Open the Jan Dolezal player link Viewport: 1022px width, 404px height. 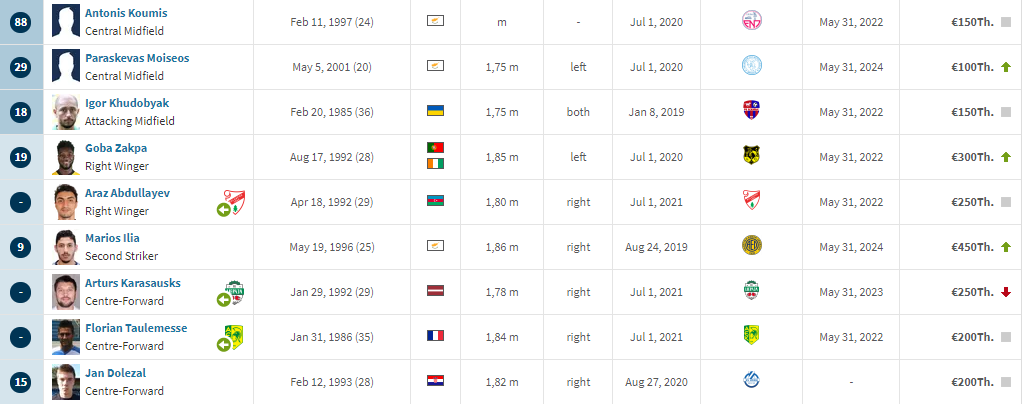[x=115, y=373]
